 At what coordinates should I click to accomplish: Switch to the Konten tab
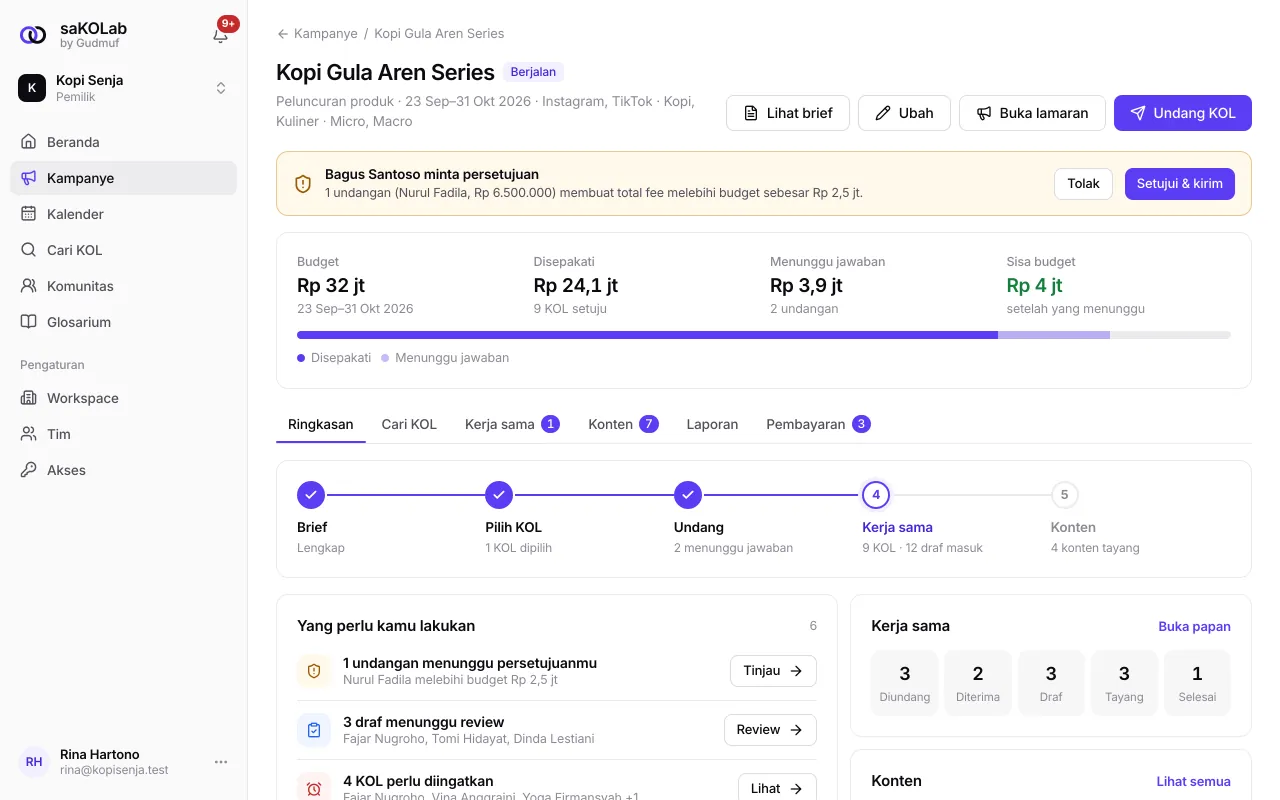click(623, 424)
